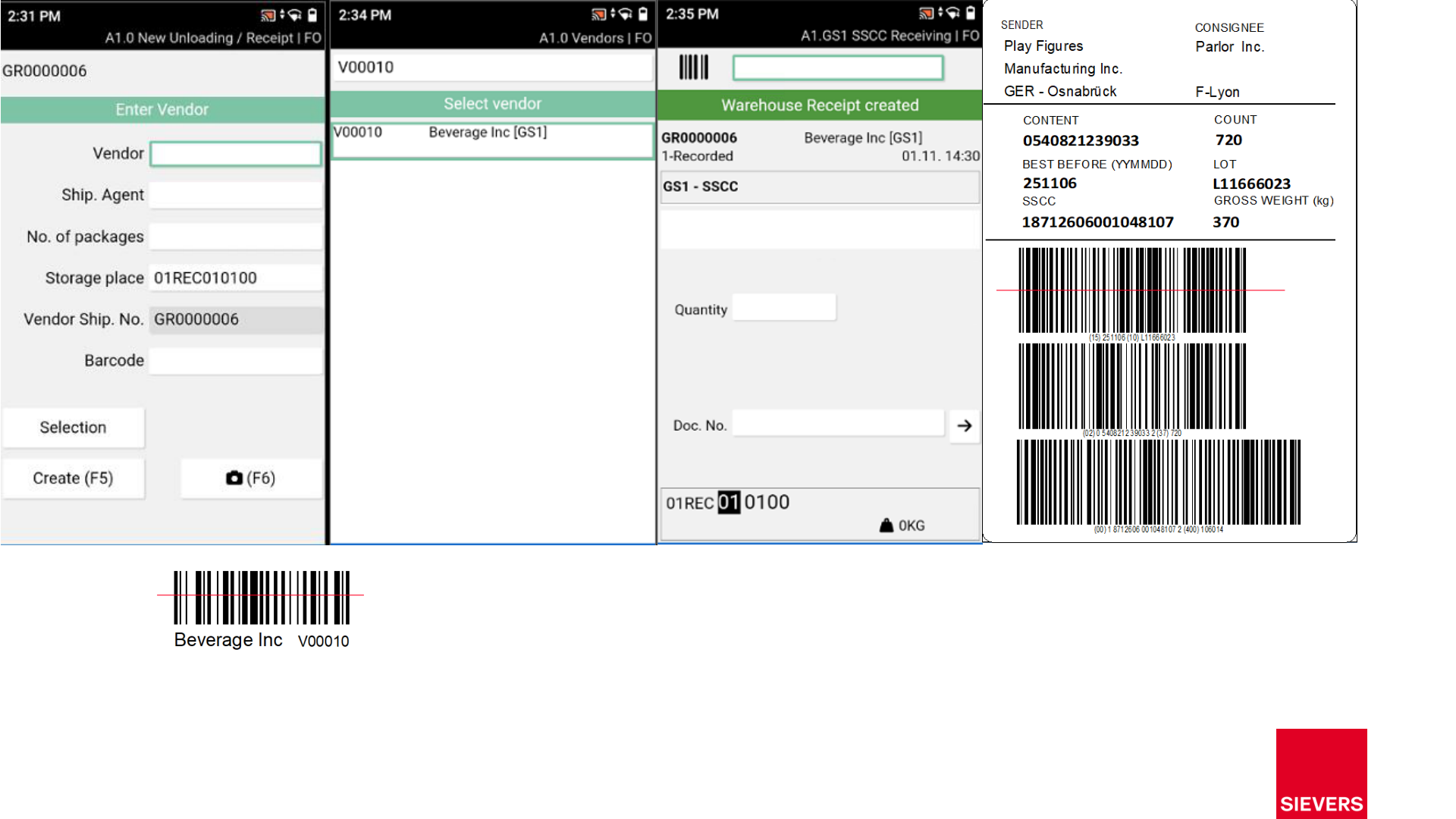Image resolution: width=1456 pixels, height=819 pixels.
Task: Click the Vendor input field
Action: click(x=236, y=154)
